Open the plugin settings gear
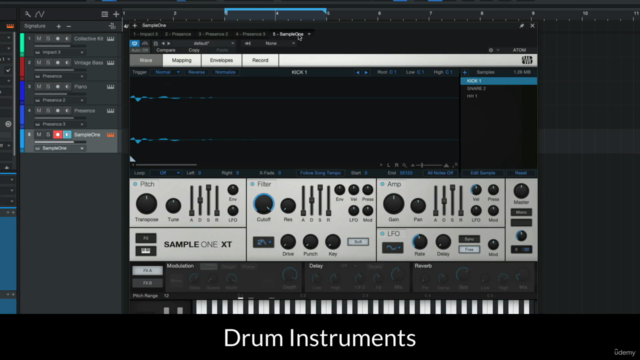The width and height of the screenshot is (640, 360). [491, 50]
